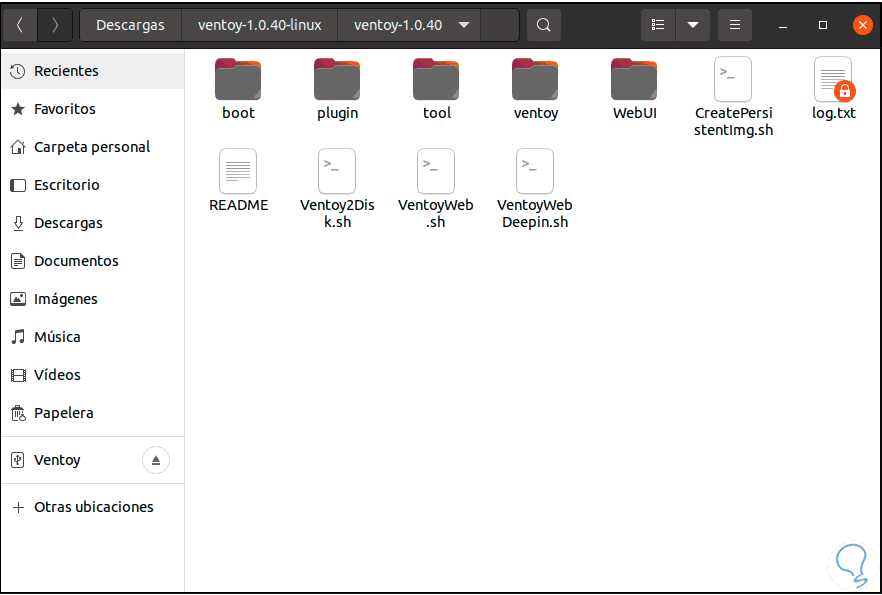Screen dimensions: 882x595
Task: Select Ventoy2Disk.sh script icon
Action: (337, 172)
